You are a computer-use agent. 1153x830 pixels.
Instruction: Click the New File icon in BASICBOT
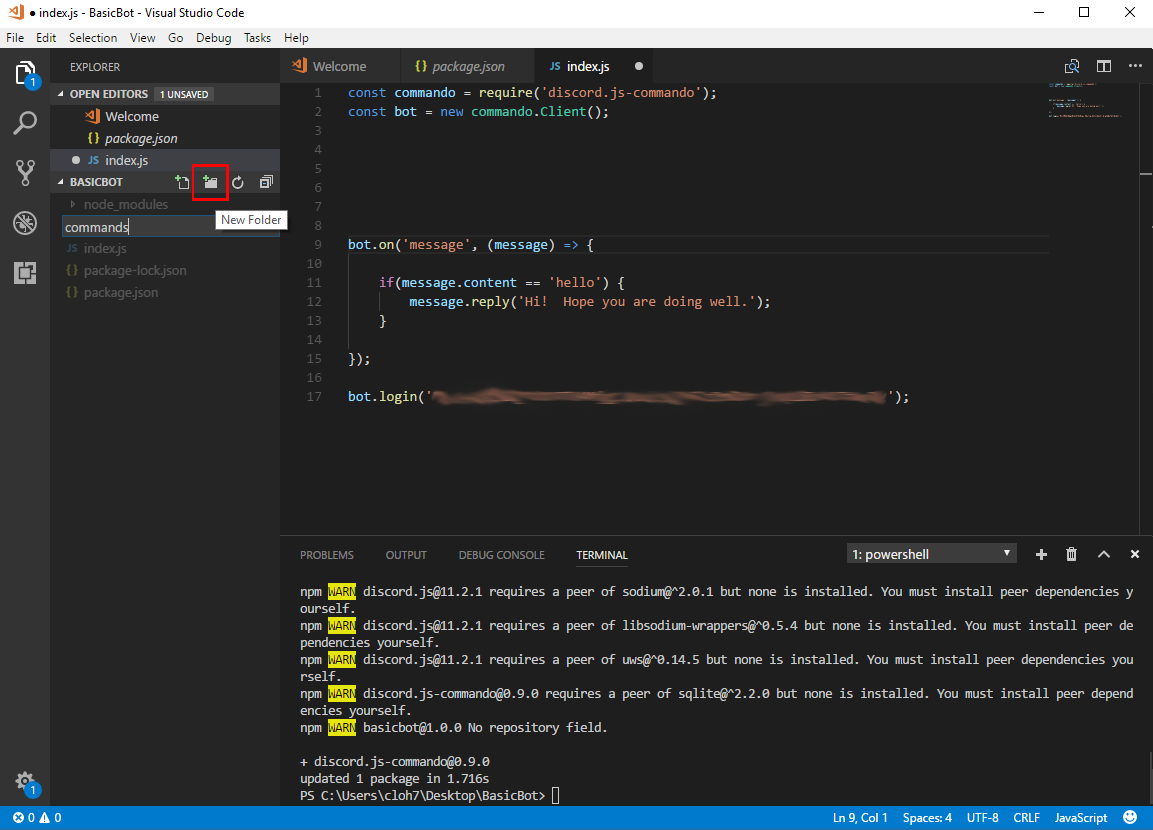(182, 182)
